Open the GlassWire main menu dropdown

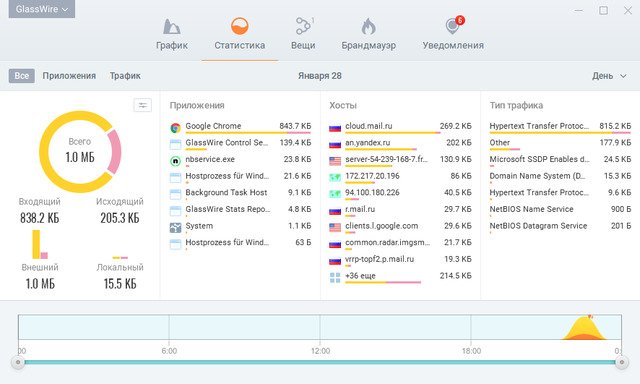click(x=42, y=9)
